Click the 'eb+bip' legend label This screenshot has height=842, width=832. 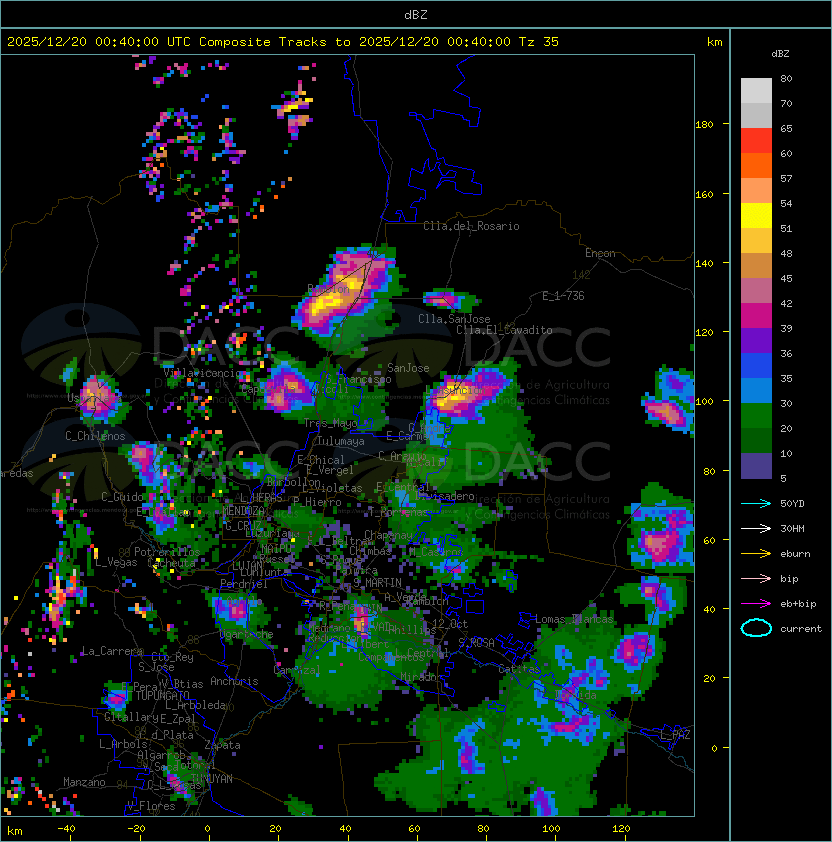(798, 604)
